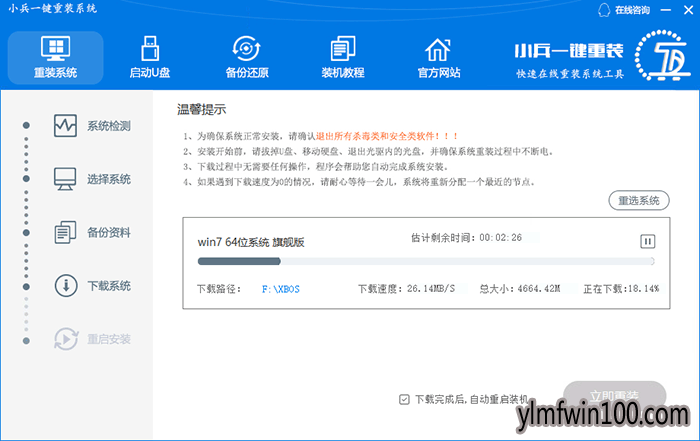Open the download path F:\XBOS link
Image resolution: width=700 pixels, height=441 pixels.
click(x=280, y=289)
